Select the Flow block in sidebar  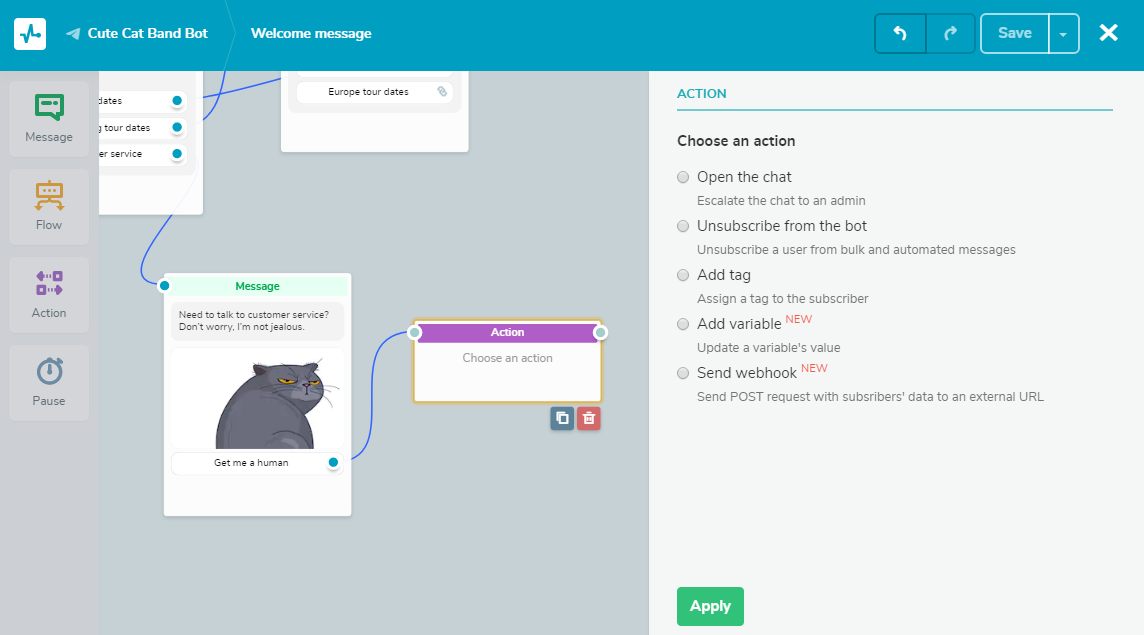[x=49, y=207]
